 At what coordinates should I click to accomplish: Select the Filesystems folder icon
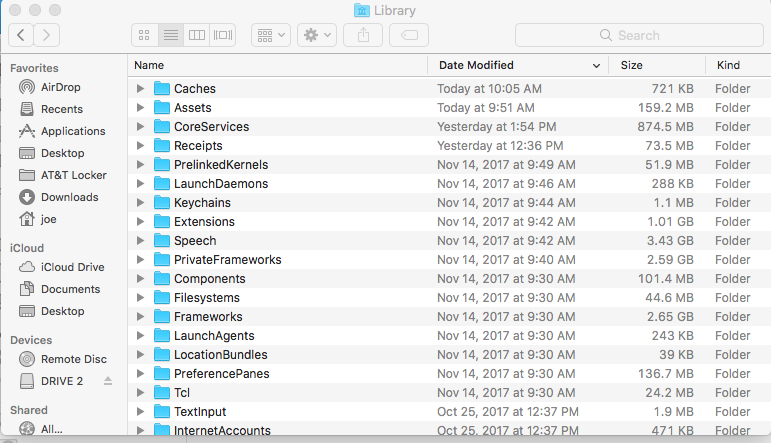(x=161, y=297)
